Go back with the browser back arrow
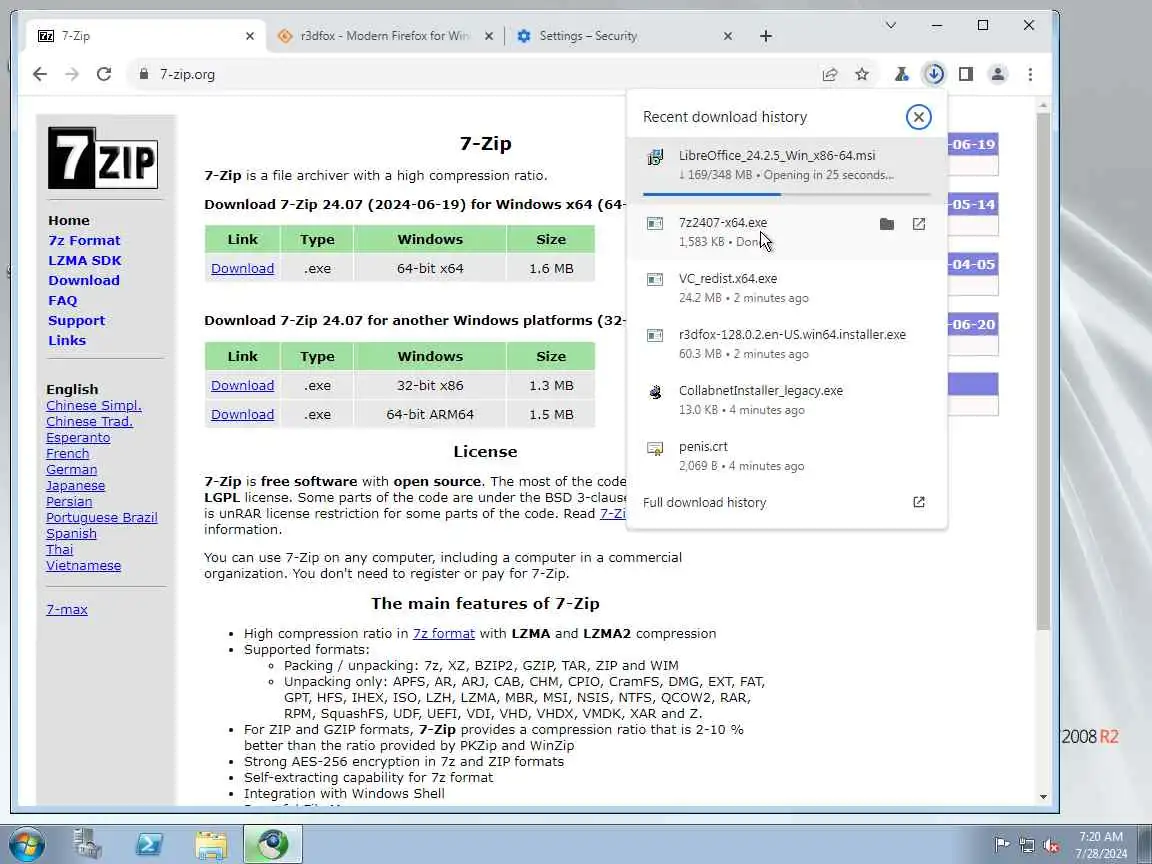 click(40, 74)
